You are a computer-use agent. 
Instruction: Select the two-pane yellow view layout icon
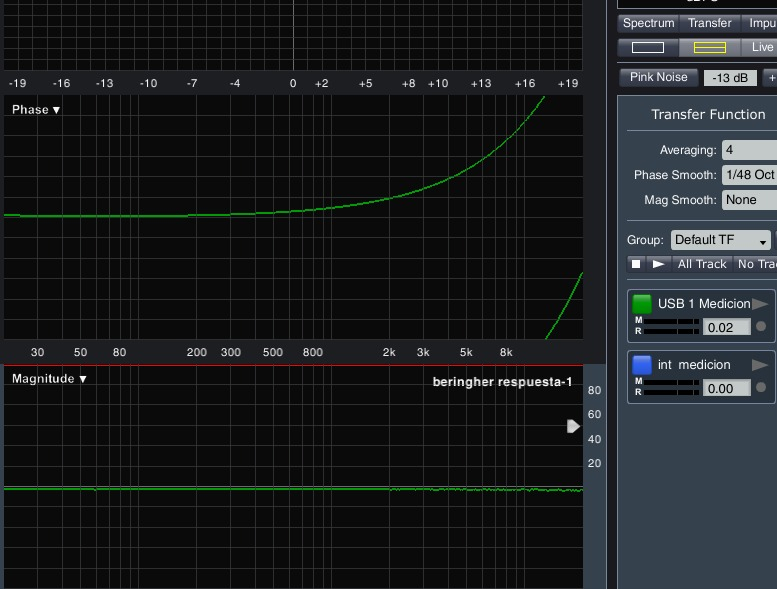pos(710,48)
